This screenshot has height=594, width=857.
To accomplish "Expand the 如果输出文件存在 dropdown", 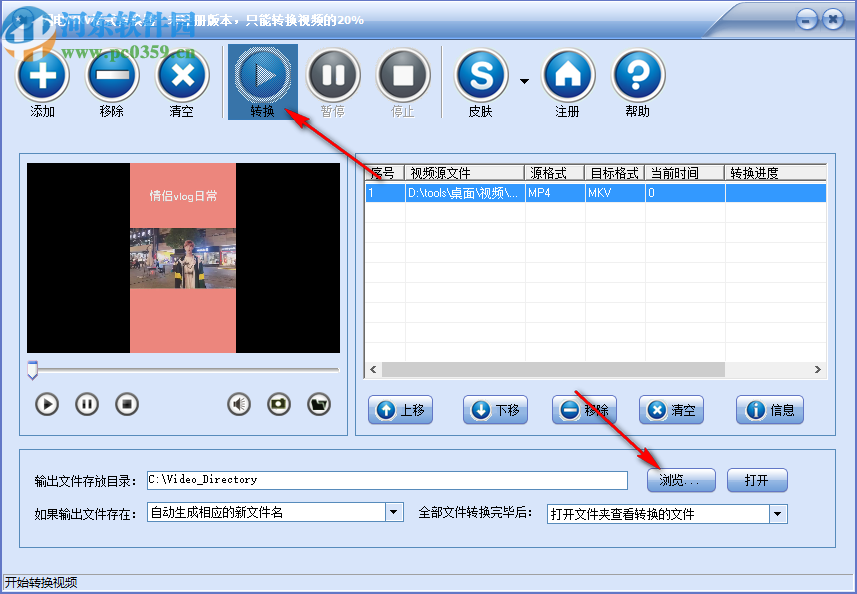I will tap(394, 513).
